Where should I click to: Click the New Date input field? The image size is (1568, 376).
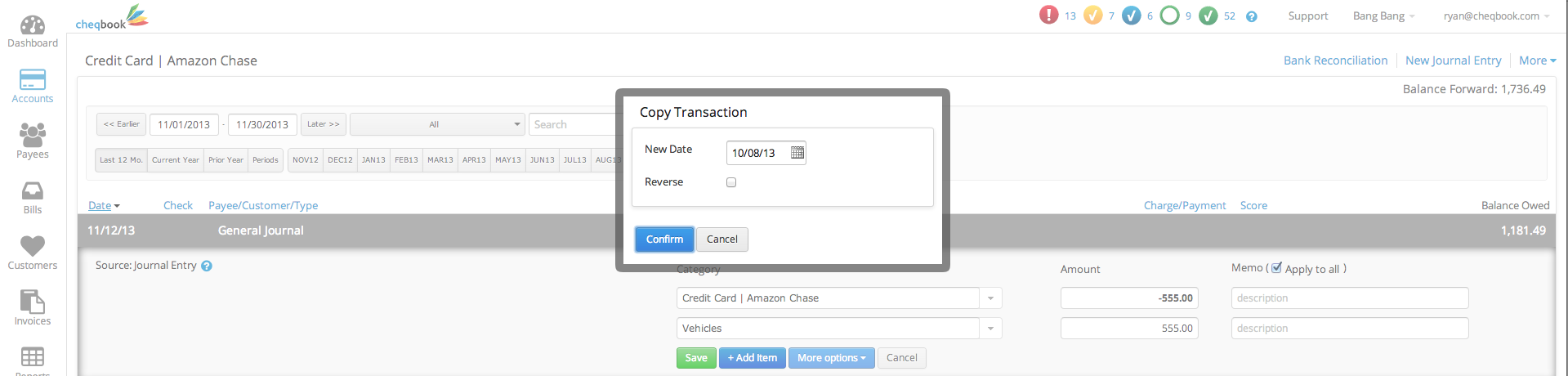click(757, 153)
